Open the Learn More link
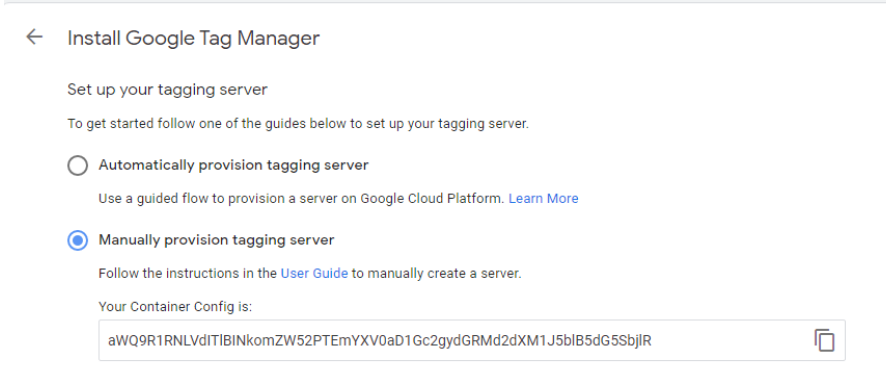This screenshot has width=886, height=388. click(x=543, y=198)
